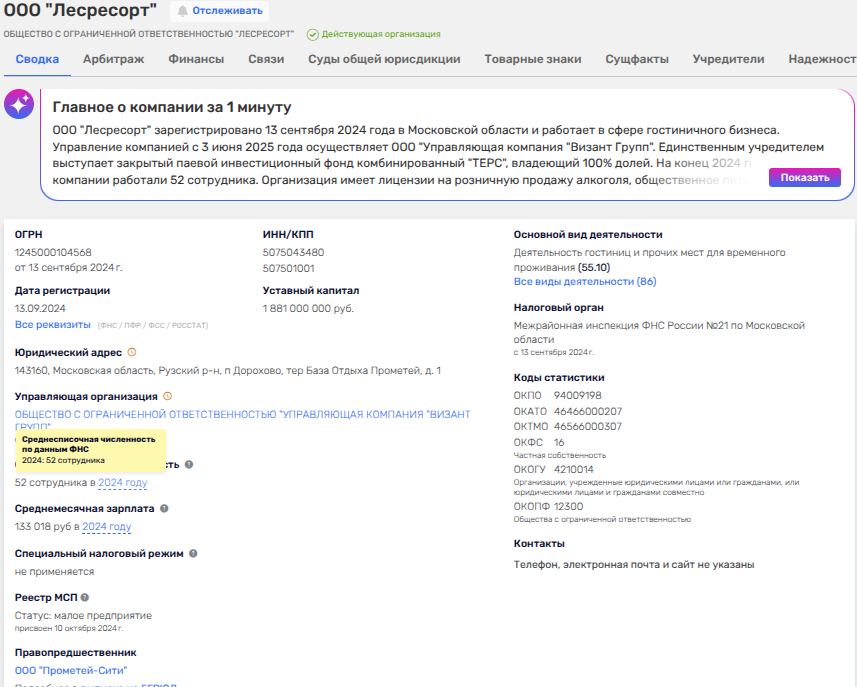Click the help icon next to Среднемесячная зарплата
This screenshot has width=857, height=687.
click(x=164, y=508)
